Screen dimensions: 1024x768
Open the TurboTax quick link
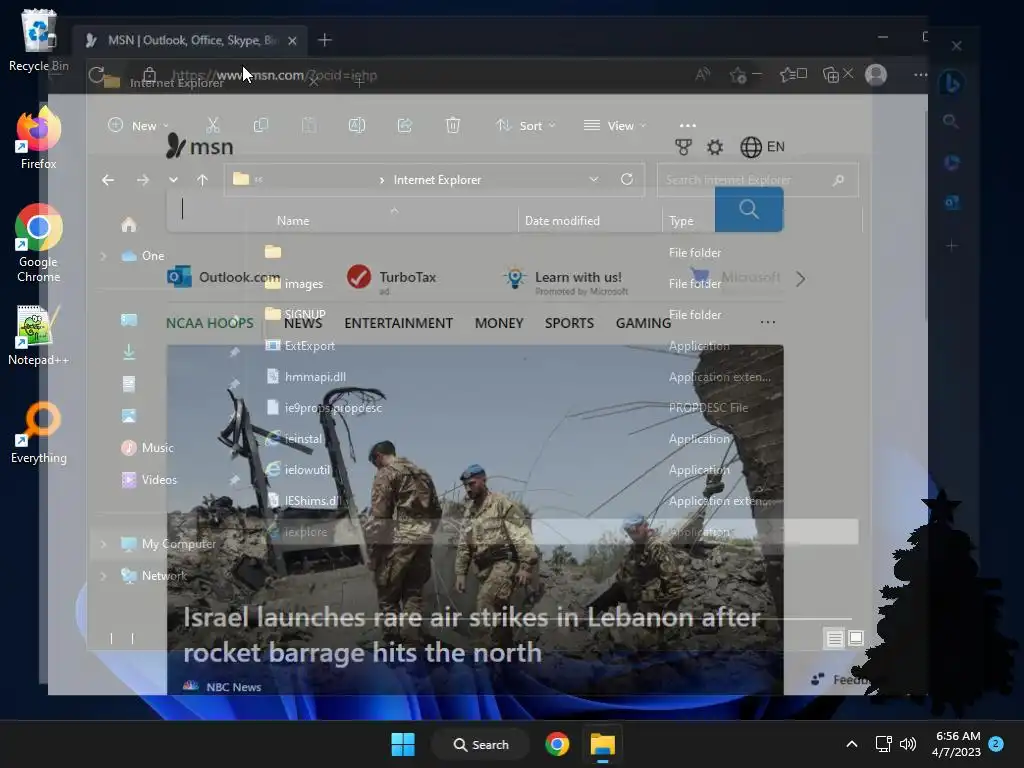tap(392, 278)
